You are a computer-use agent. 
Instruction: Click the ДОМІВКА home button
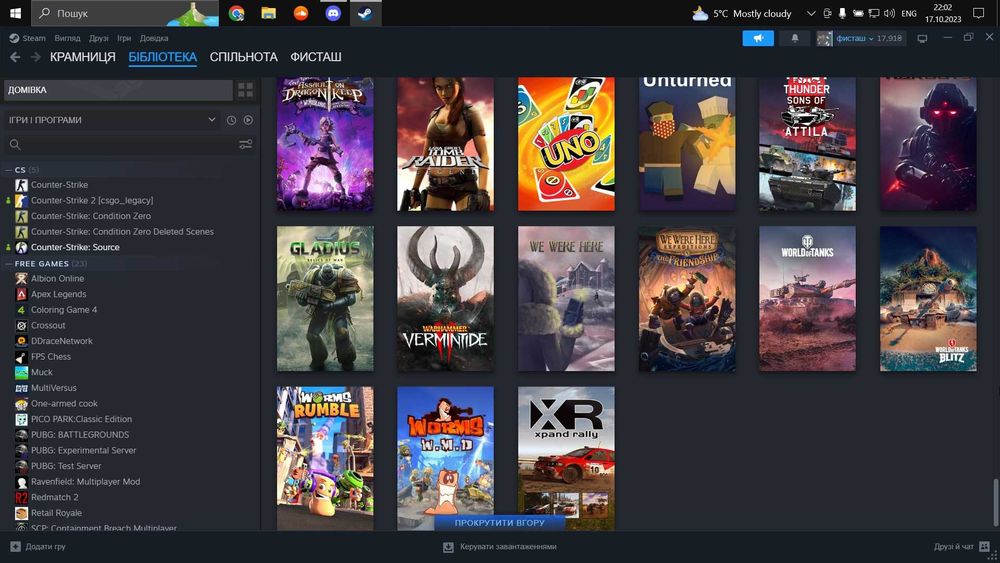click(x=118, y=90)
